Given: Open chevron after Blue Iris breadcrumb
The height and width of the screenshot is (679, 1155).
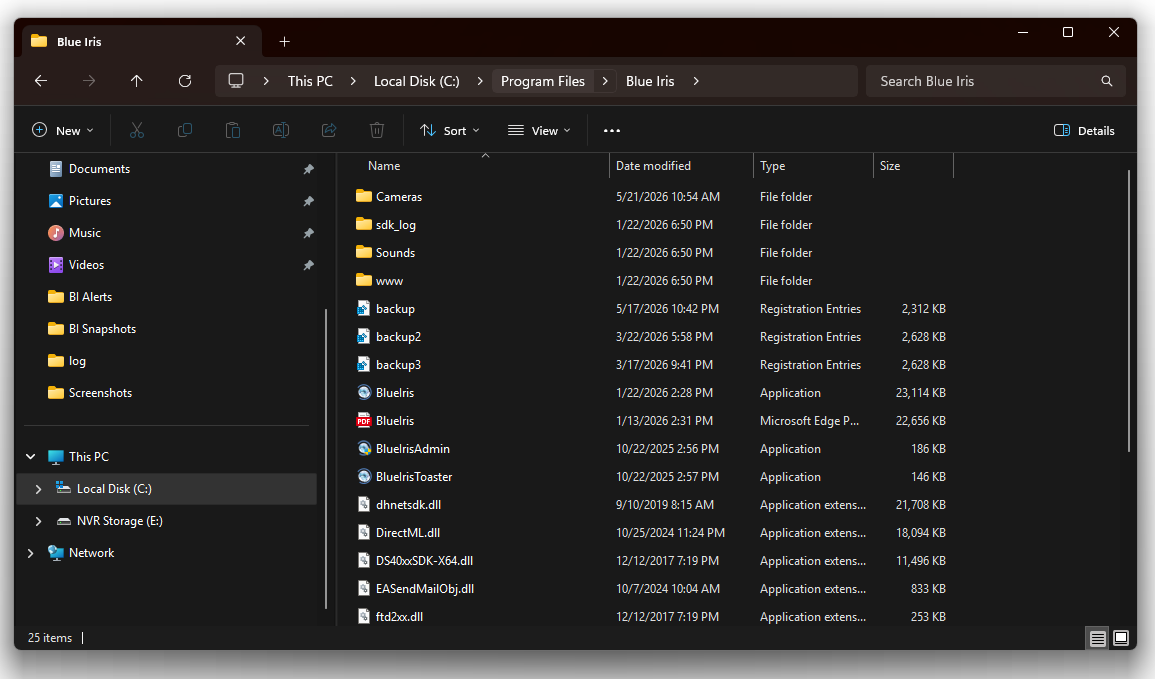Looking at the screenshot, I should 696,81.
